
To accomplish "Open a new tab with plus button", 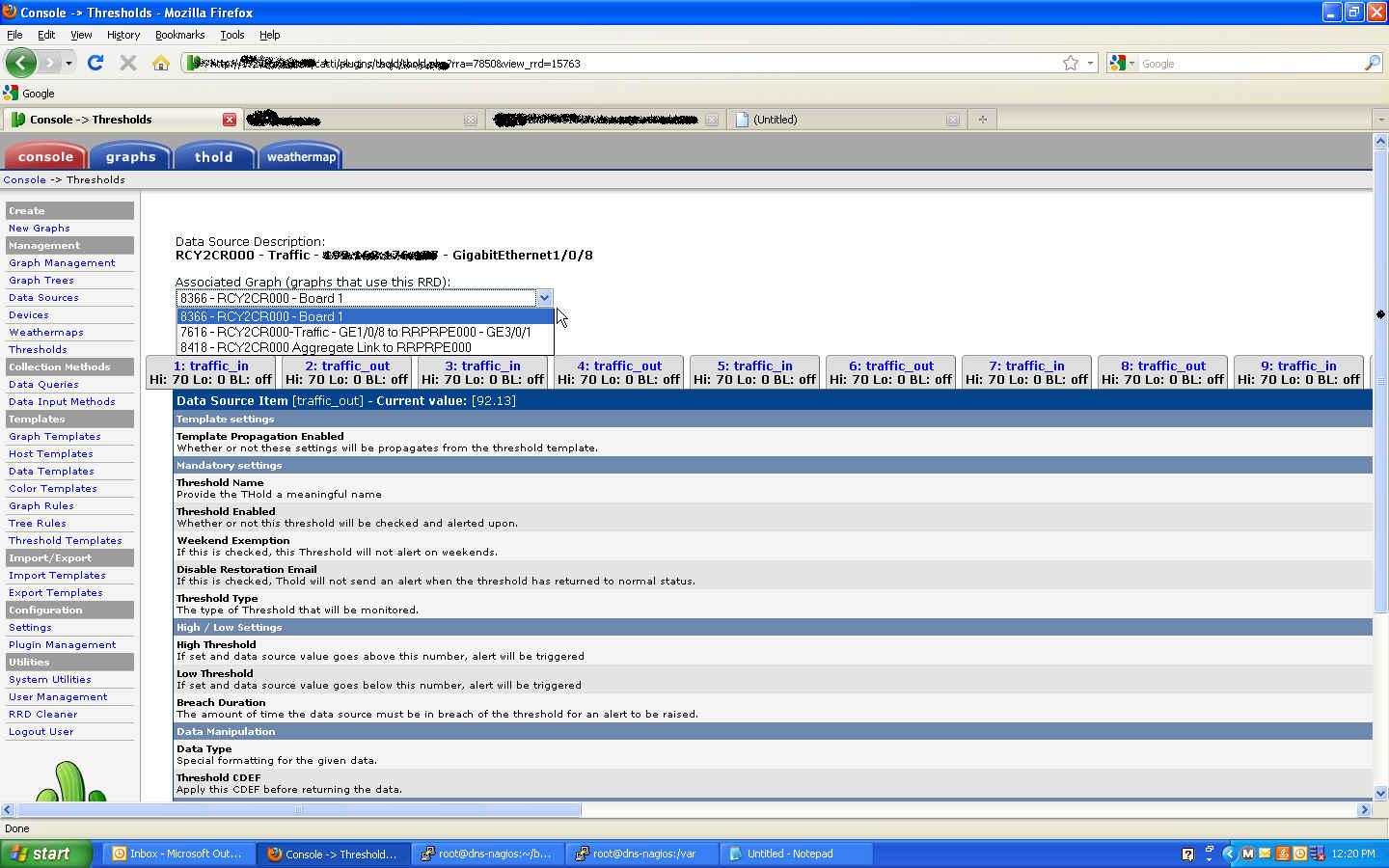I will pyautogui.click(x=982, y=120).
